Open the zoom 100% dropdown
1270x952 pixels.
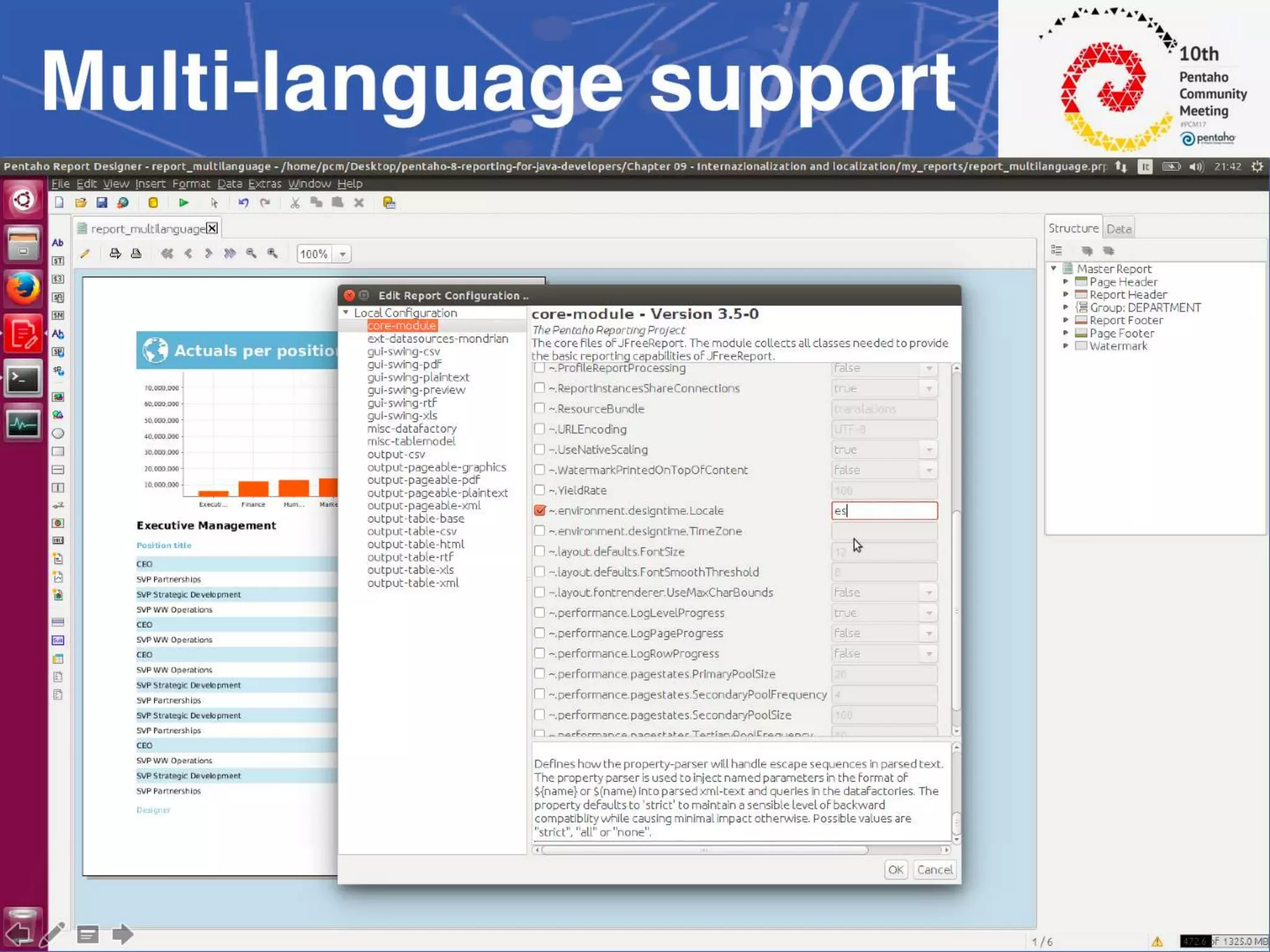(x=342, y=254)
